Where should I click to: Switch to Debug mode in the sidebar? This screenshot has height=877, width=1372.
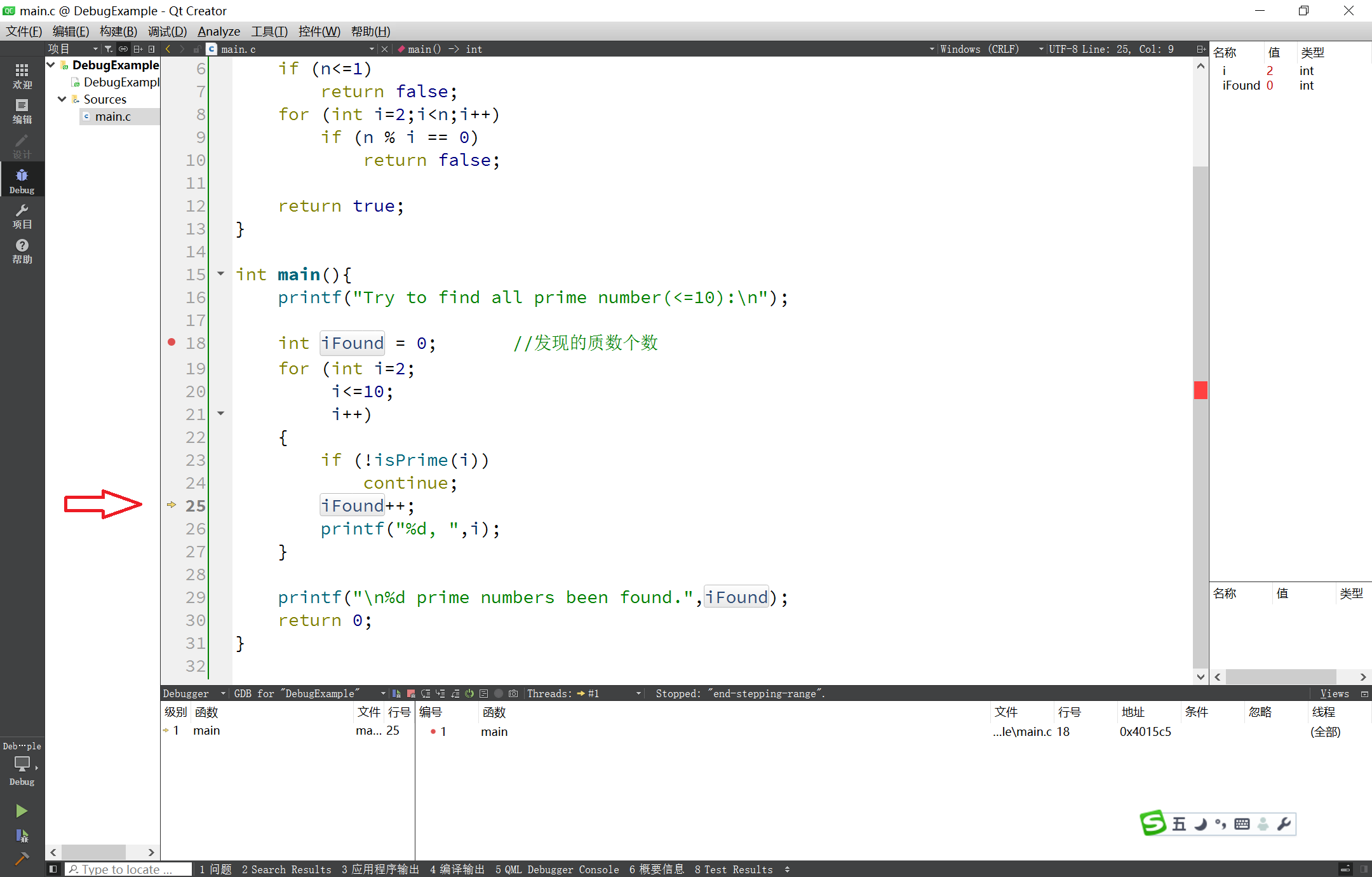point(22,181)
